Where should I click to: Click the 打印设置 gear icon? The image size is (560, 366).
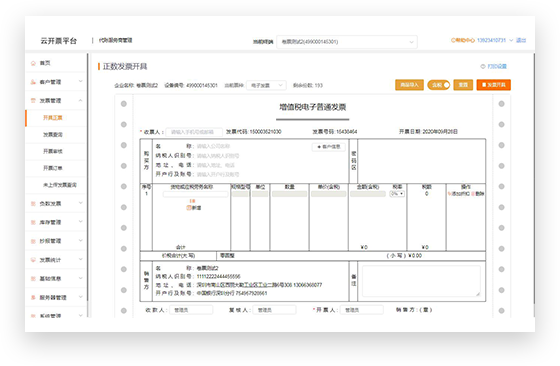(x=483, y=66)
